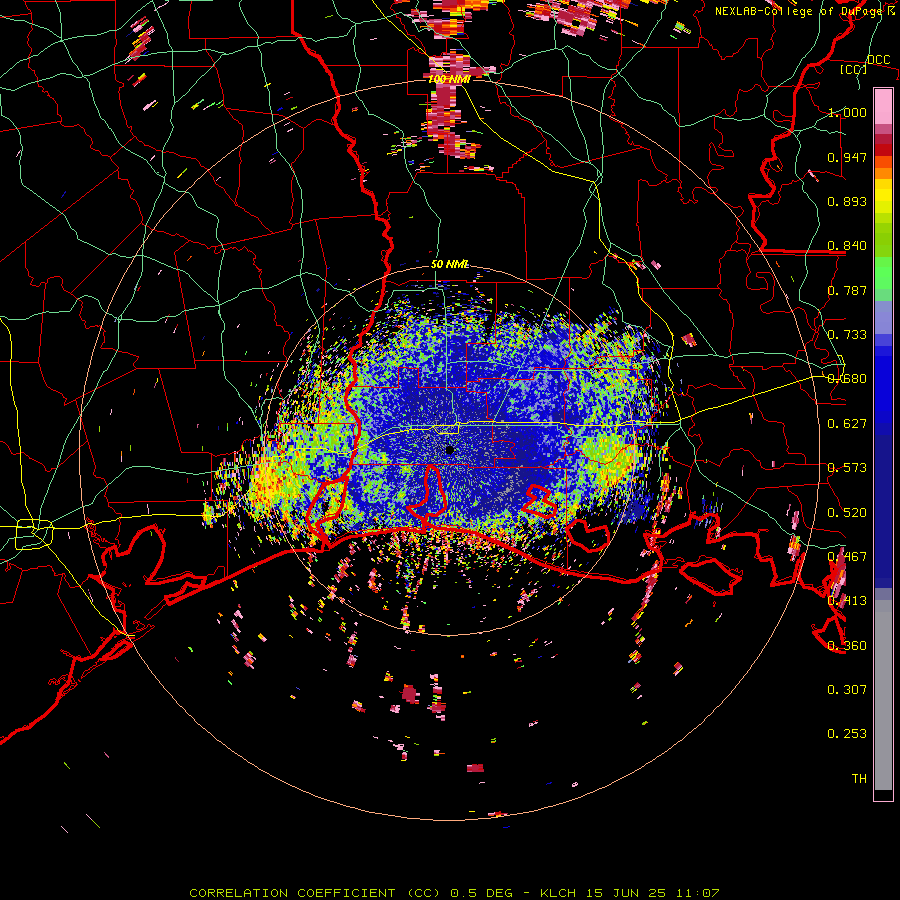
Task: Select the 0.467 legend value
Action: (x=847, y=557)
